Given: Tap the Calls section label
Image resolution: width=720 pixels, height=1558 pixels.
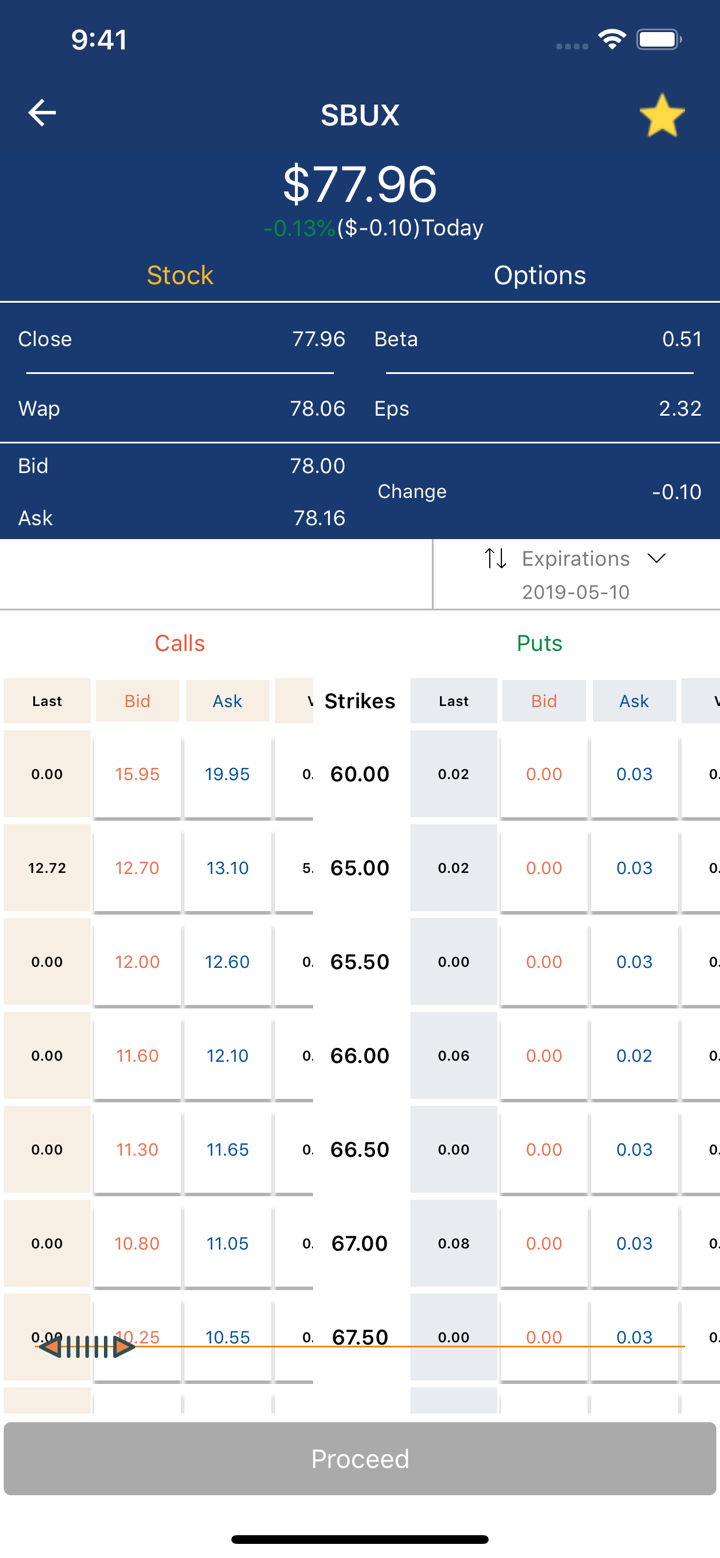Looking at the screenshot, I should pyautogui.click(x=180, y=643).
